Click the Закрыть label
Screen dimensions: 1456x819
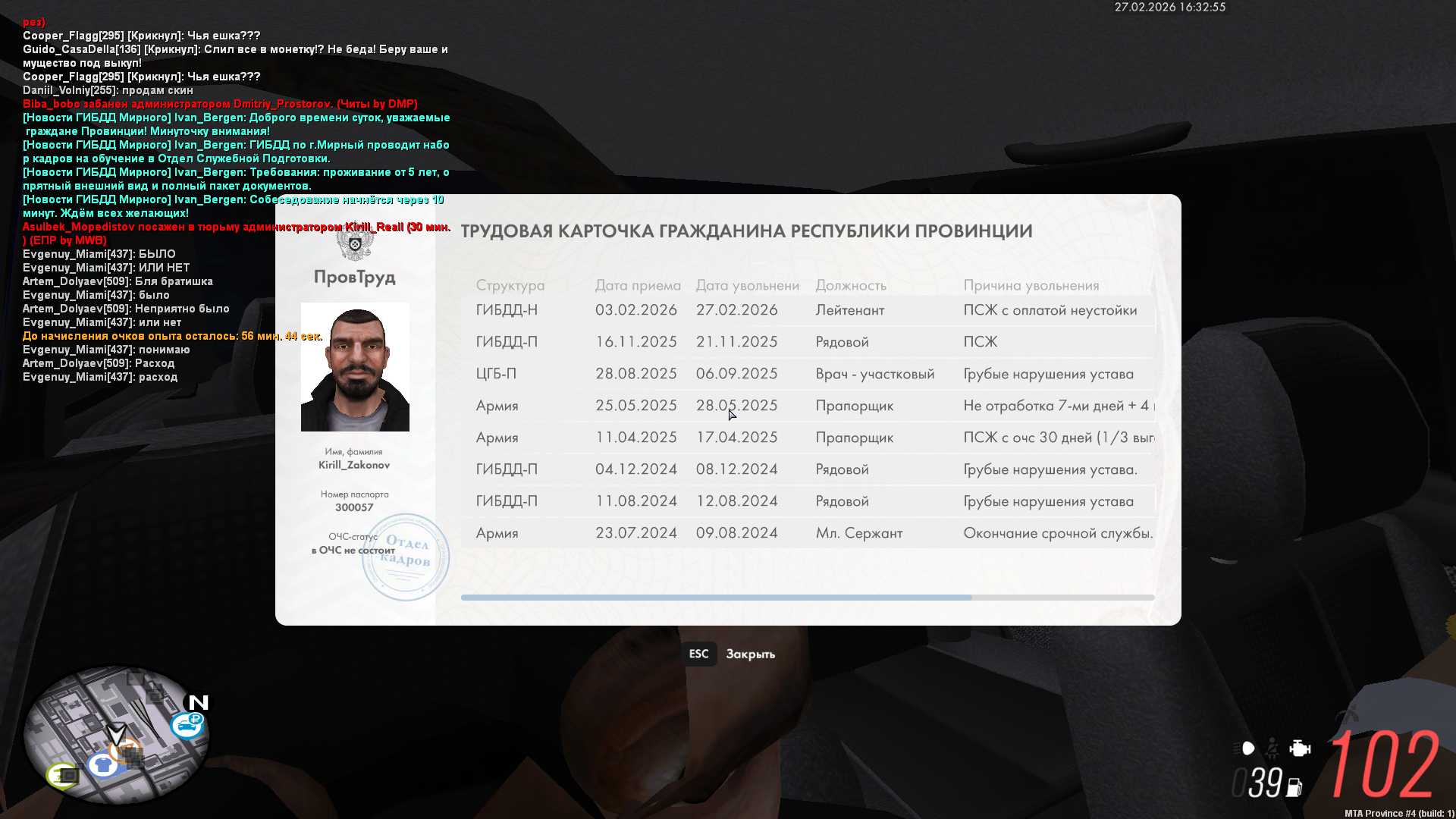point(750,654)
